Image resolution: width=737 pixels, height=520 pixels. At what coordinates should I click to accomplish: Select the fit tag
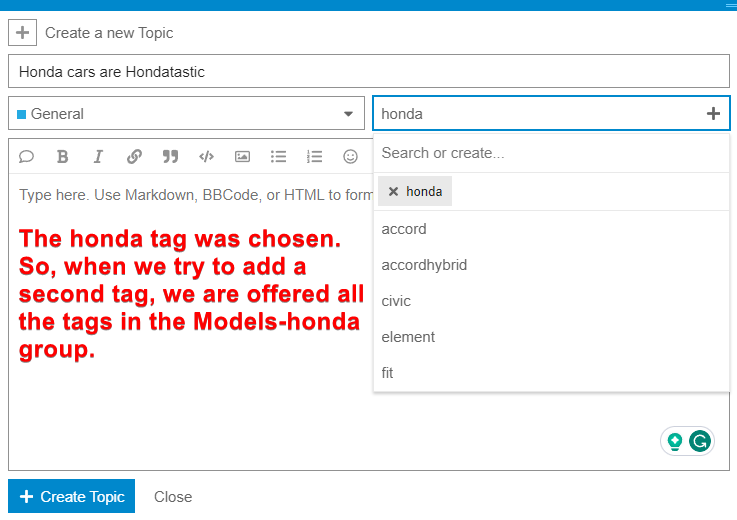(x=551, y=373)
